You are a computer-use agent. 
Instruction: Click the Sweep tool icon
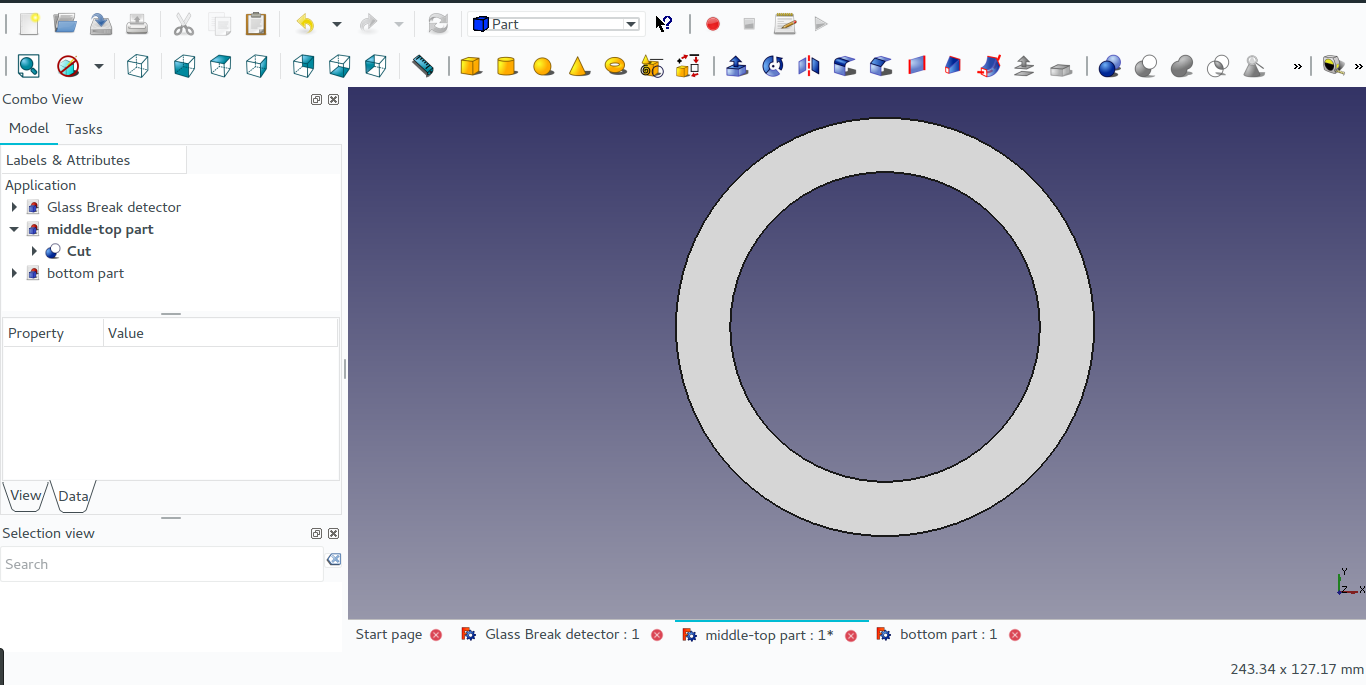pyautogui.click(x=989, y=66)
